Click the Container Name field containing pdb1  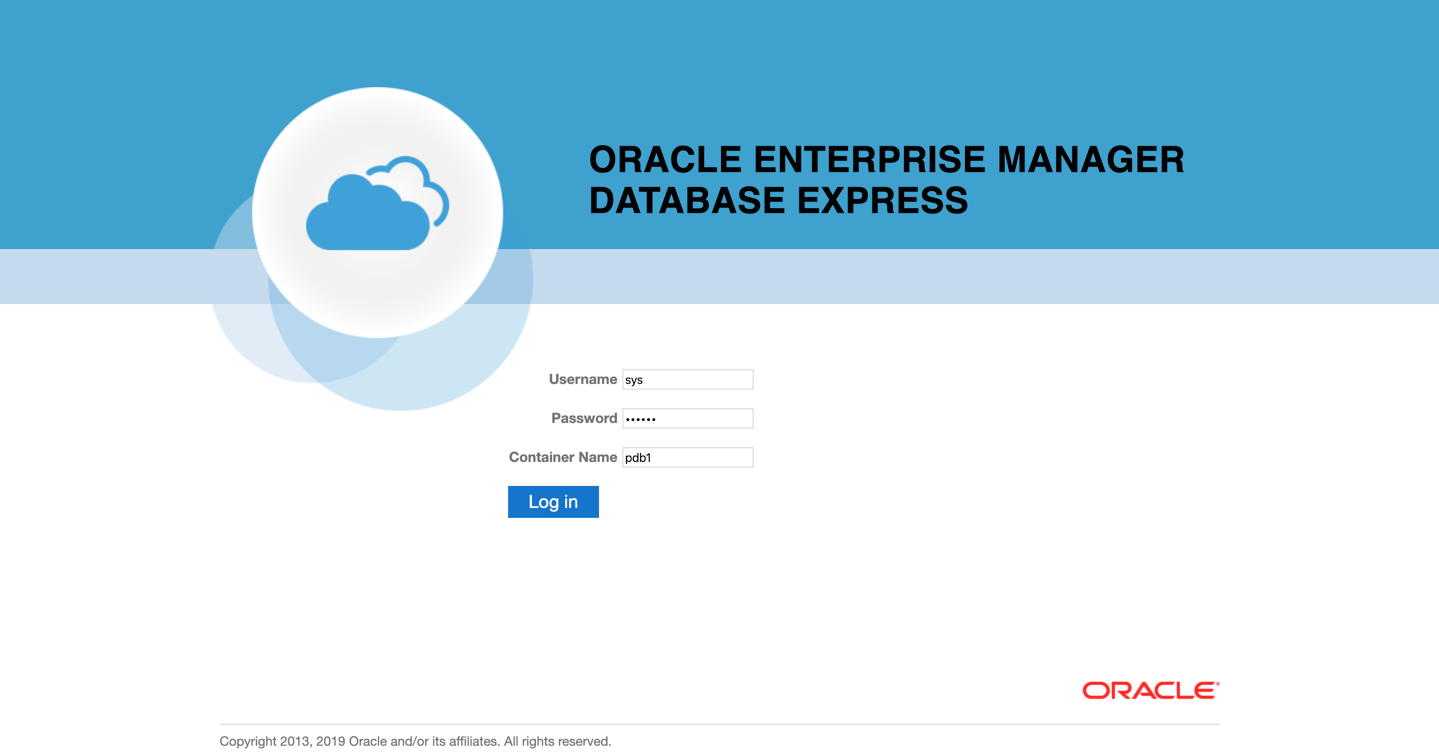pyautogui.click(x=687, y=457)
